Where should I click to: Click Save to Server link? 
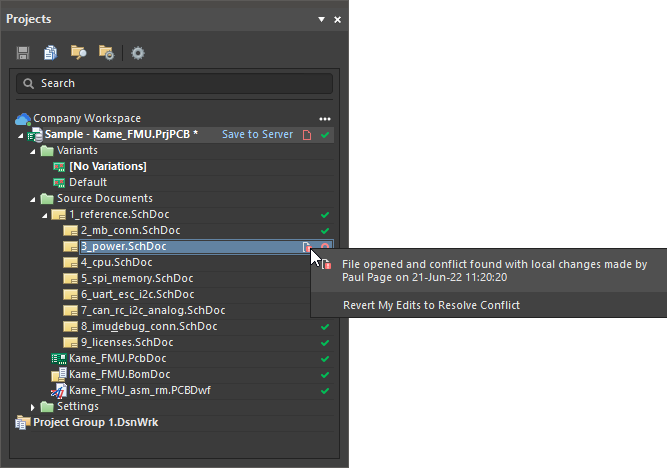[257, 134]
